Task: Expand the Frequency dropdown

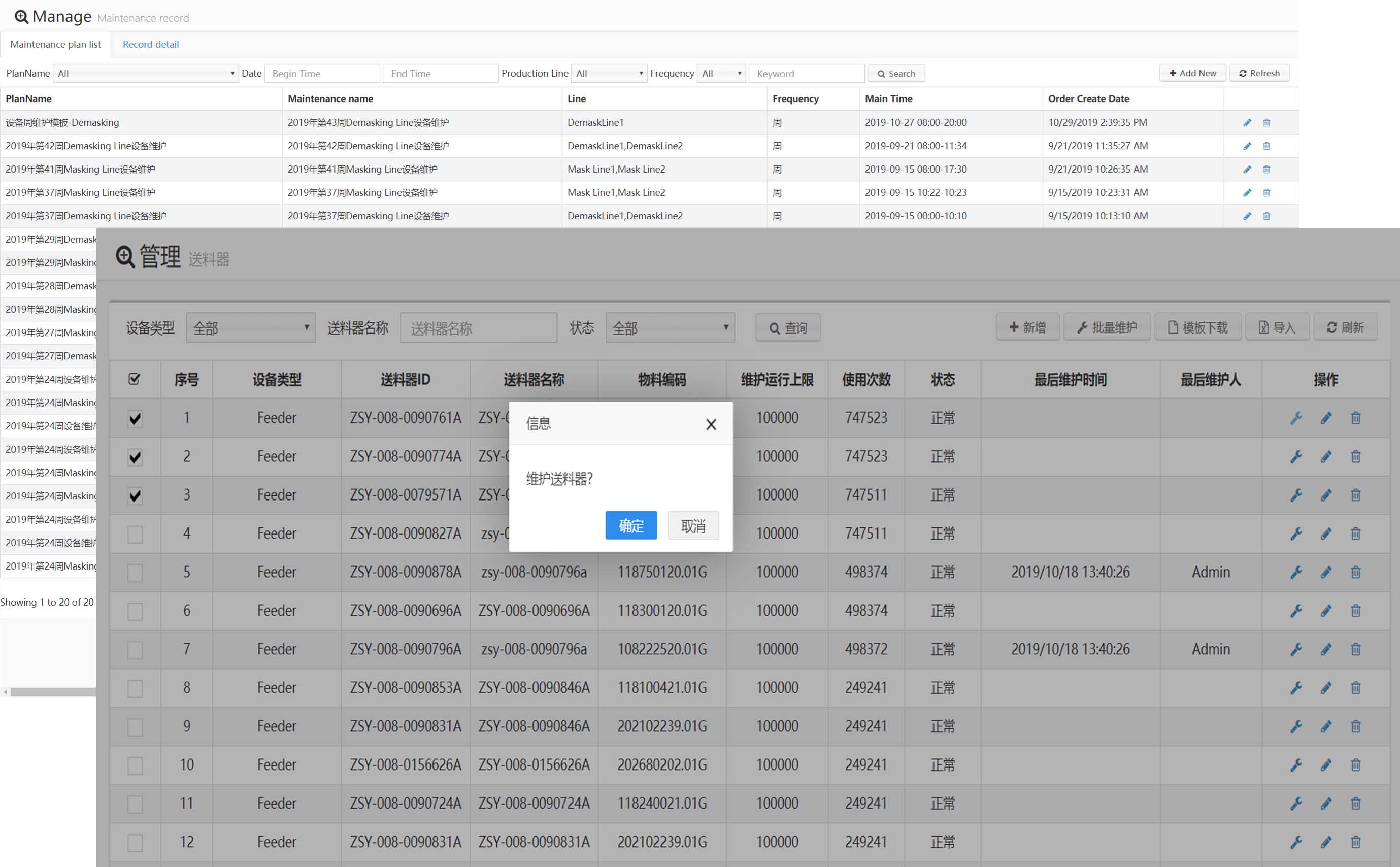Action: pos(721,74)
